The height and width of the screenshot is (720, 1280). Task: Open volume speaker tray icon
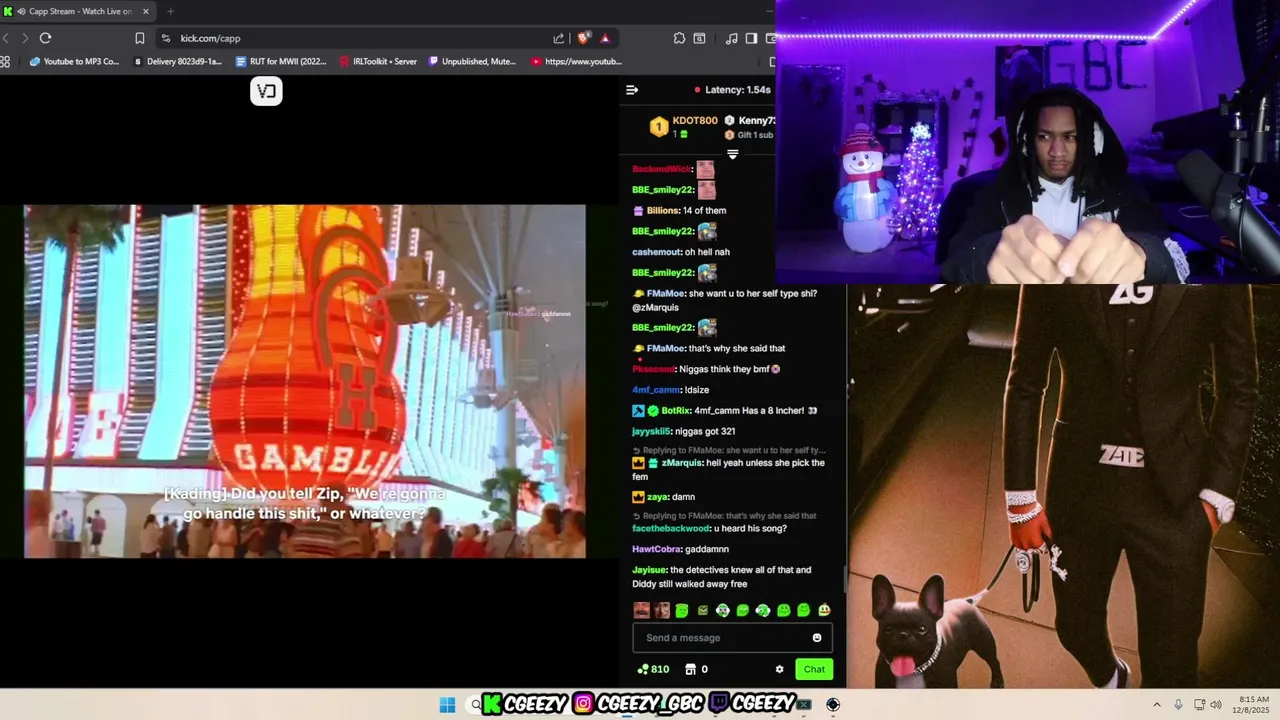(1216, 704)
